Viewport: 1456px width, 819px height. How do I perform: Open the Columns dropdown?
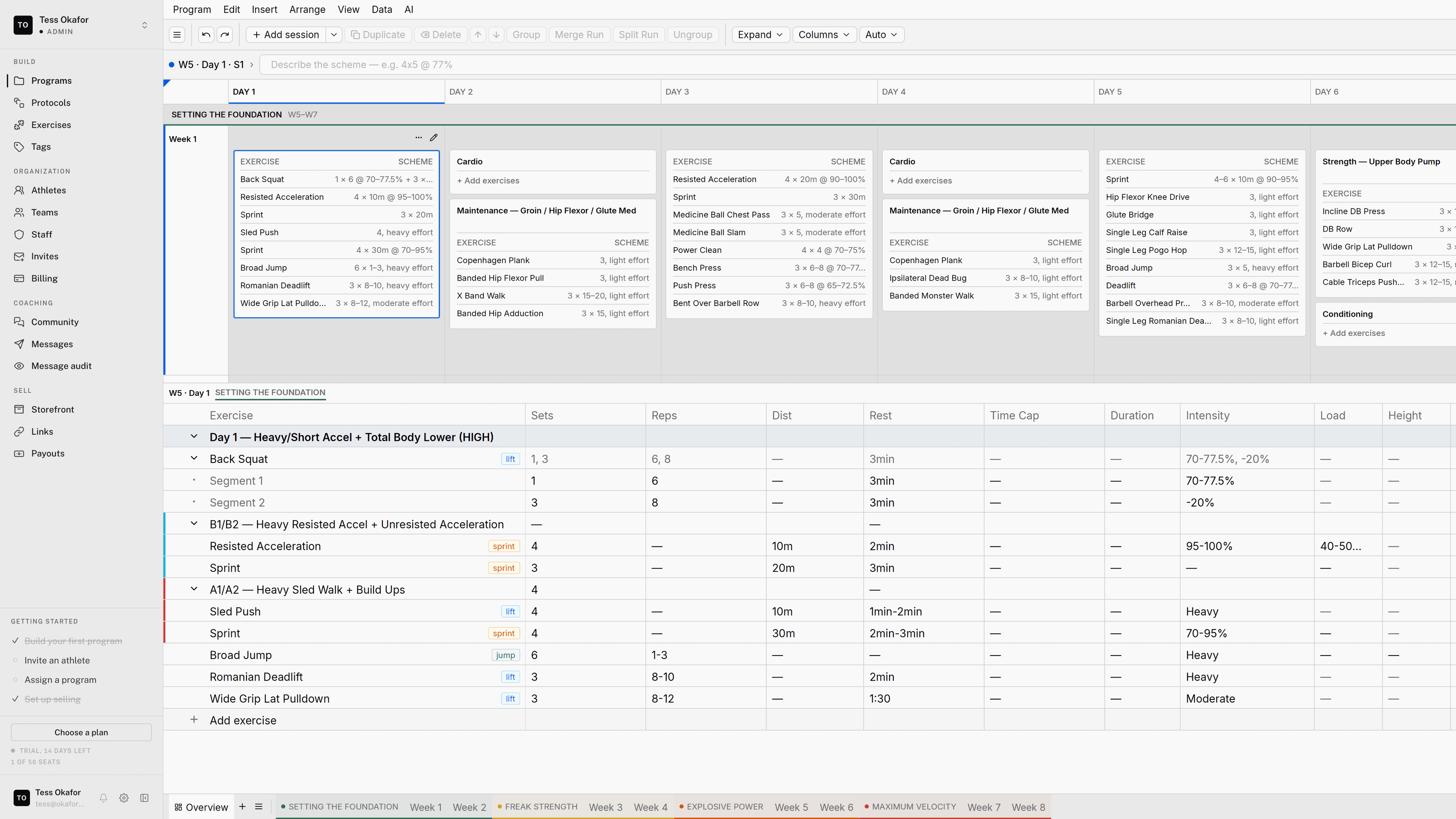(x=824, y=35)
